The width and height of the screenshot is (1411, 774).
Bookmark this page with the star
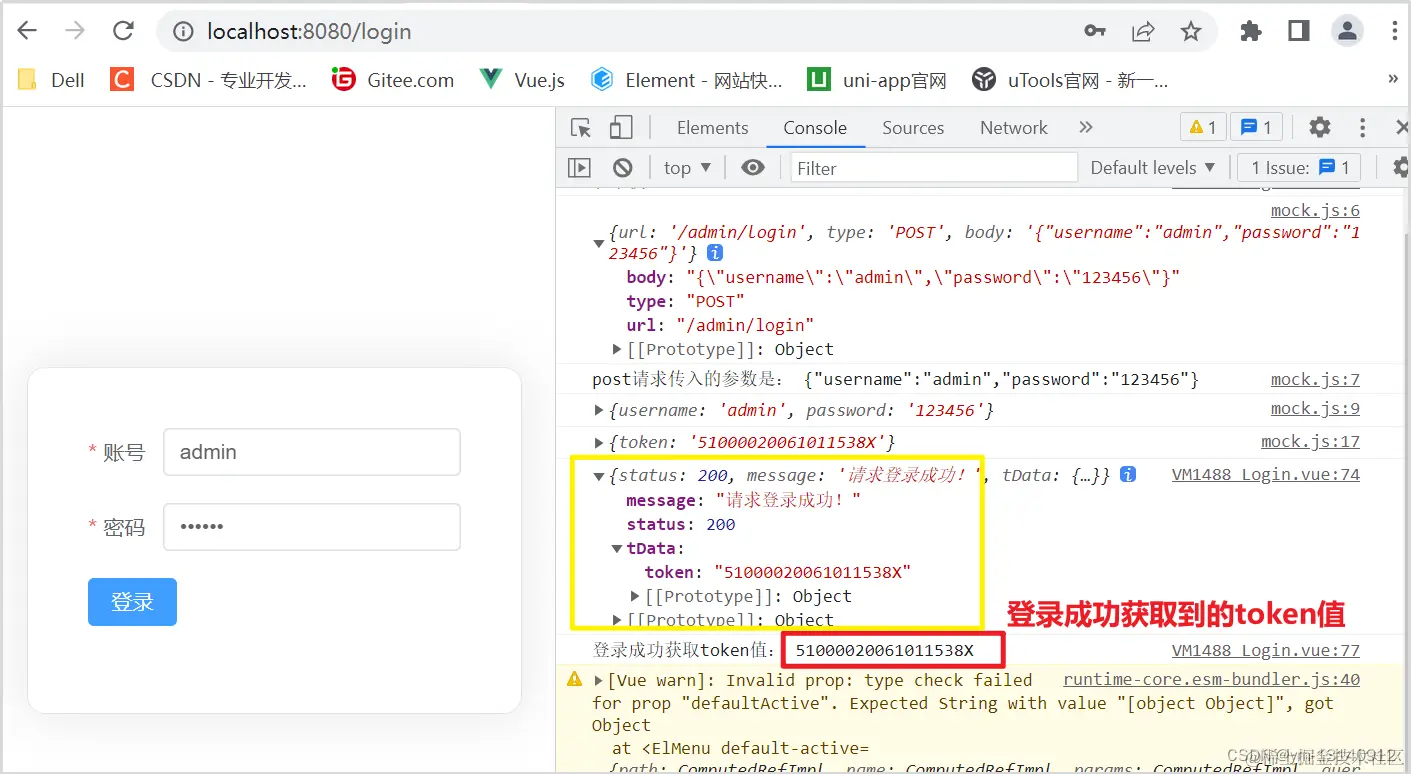(1190, 31)
